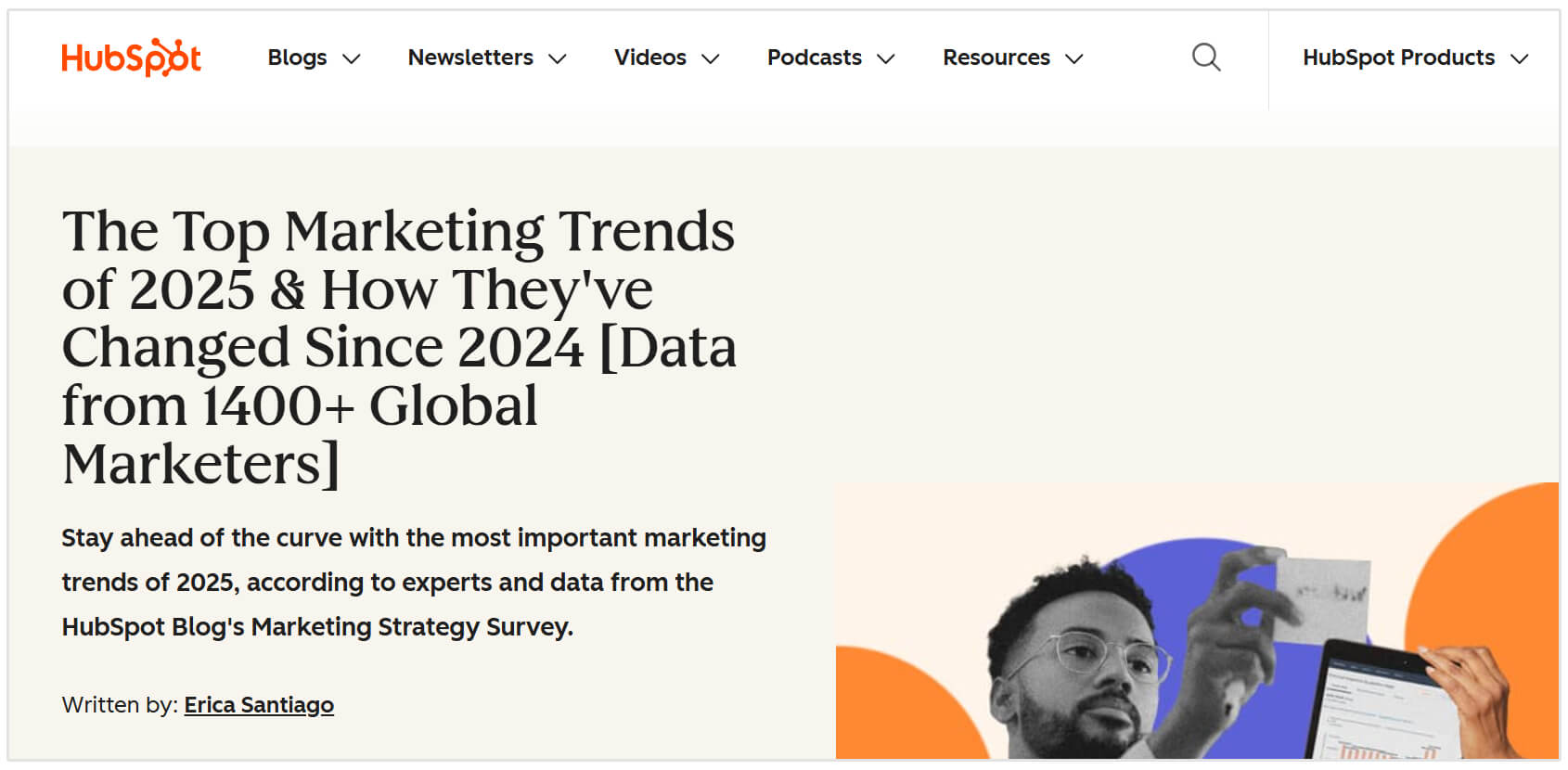Expand the Videos dropdown chevron
Screen dimensions: 1568x770
(711, 59)
